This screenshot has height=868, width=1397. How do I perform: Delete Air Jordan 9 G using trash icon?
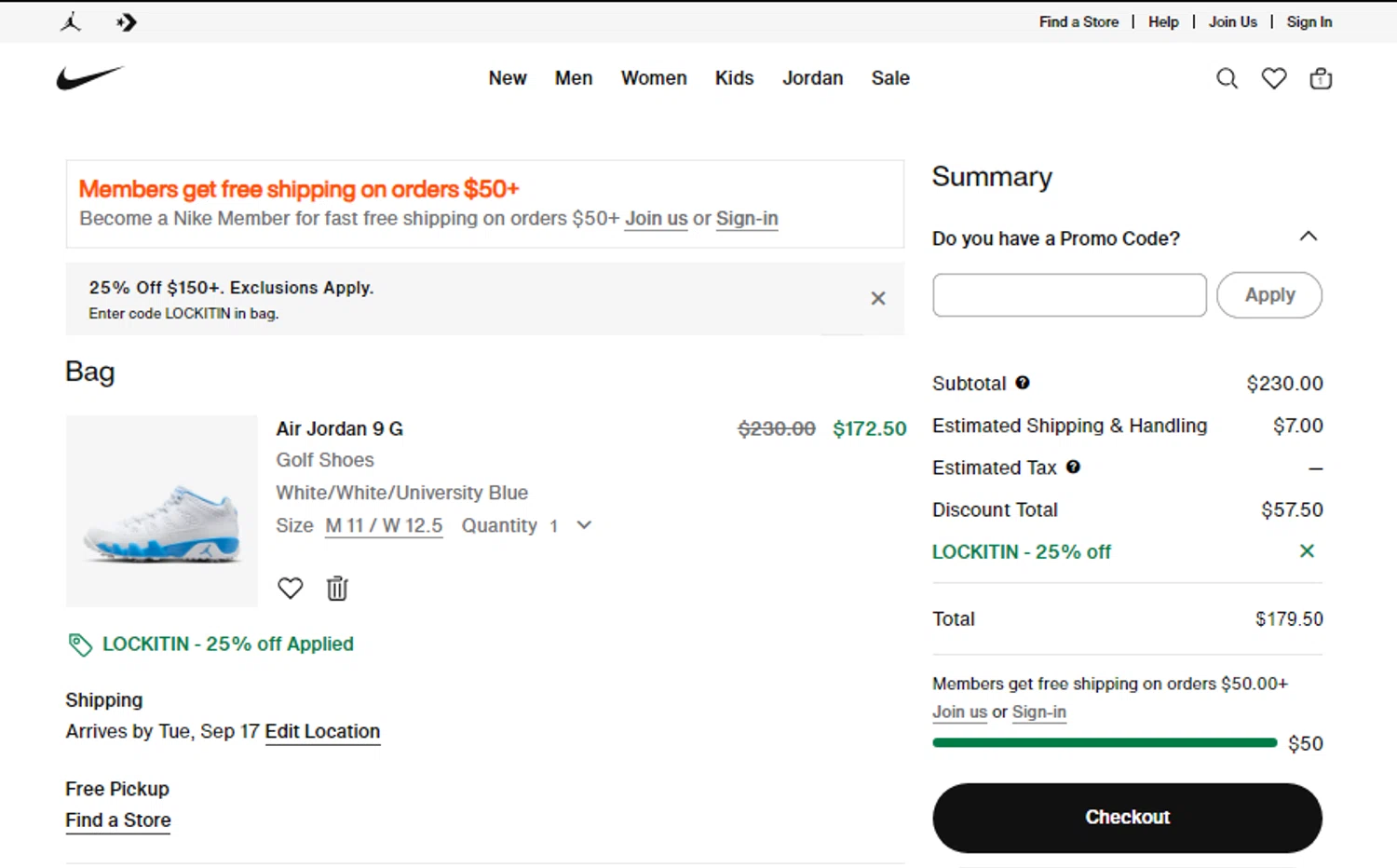[337, 588]
